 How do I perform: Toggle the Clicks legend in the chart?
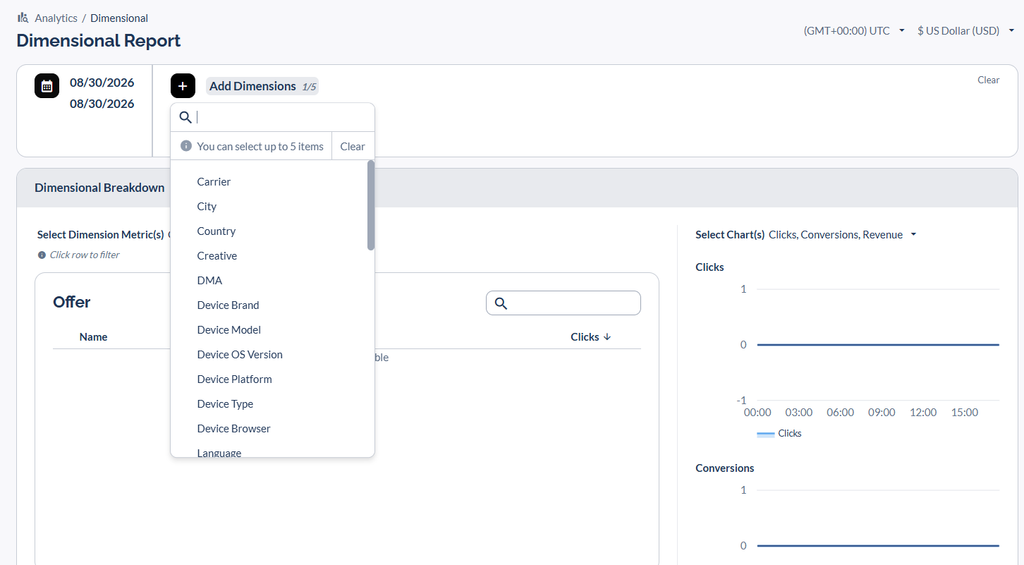(779, 434)
